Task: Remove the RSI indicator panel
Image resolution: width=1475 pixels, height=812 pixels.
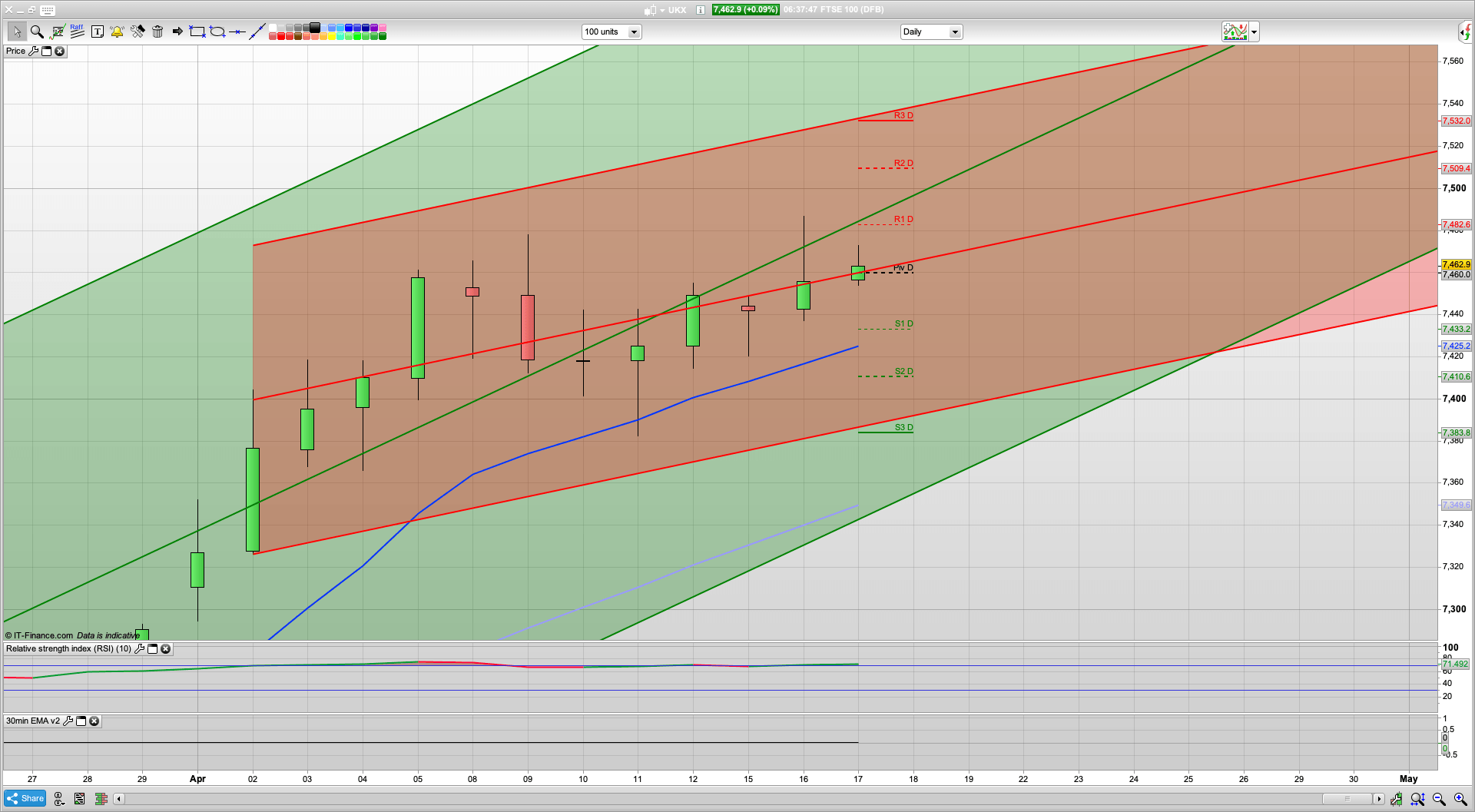Action: click(x=165, y=649)
